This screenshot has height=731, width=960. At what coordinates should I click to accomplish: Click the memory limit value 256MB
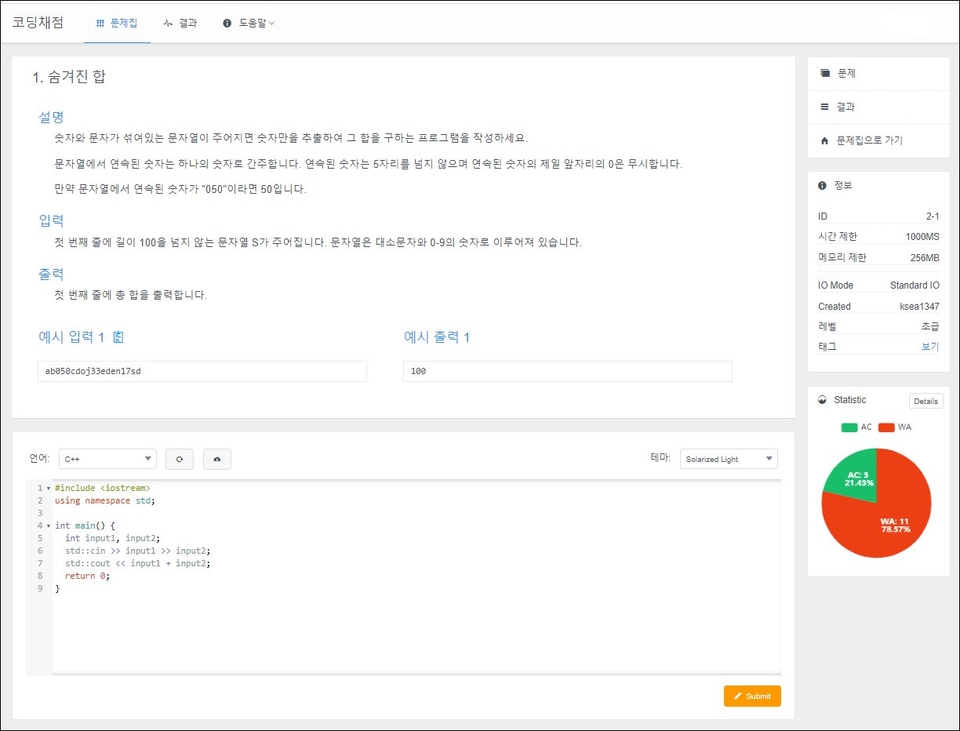pyautogui.click(x=924, y=258)
